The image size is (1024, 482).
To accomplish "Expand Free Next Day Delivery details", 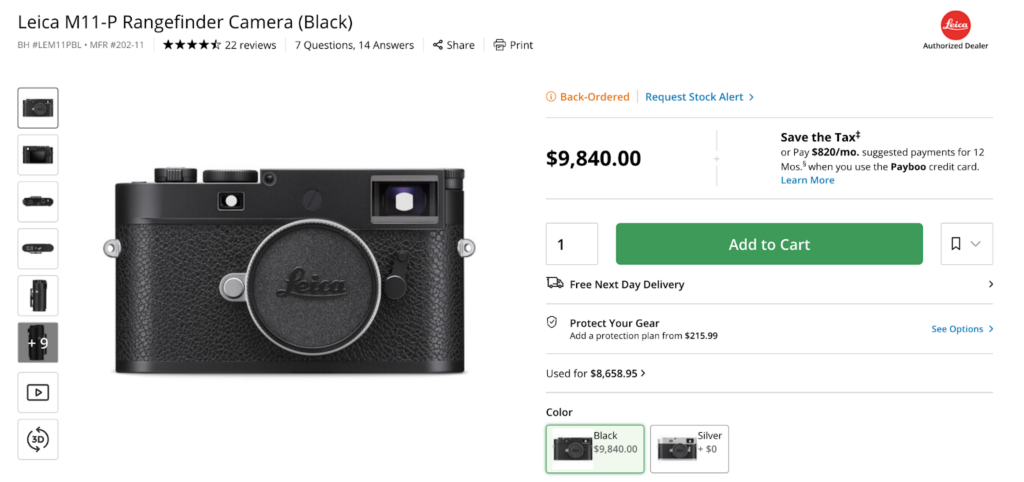I will coord(990,284).
